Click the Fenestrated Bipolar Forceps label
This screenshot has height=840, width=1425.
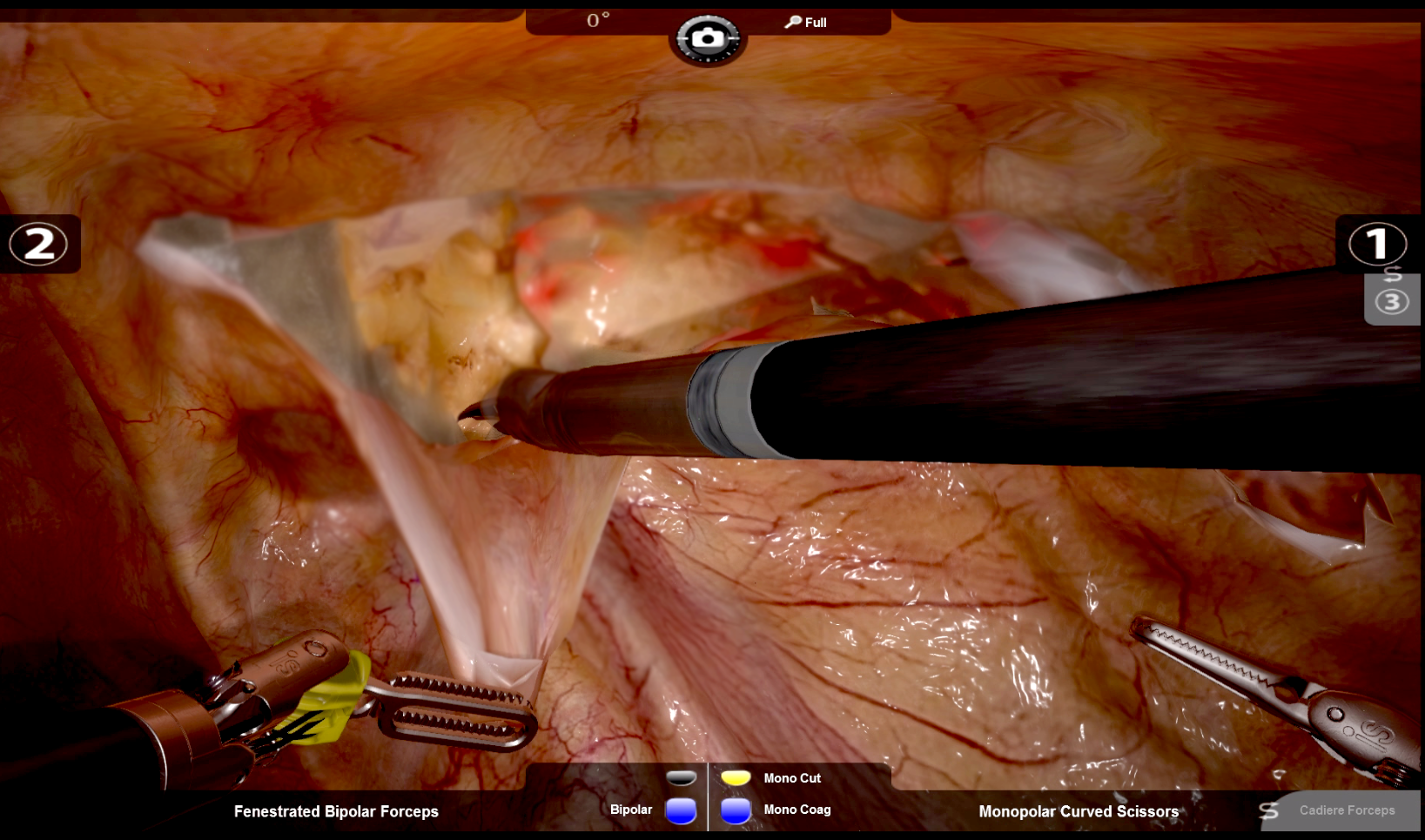point(336,811)
